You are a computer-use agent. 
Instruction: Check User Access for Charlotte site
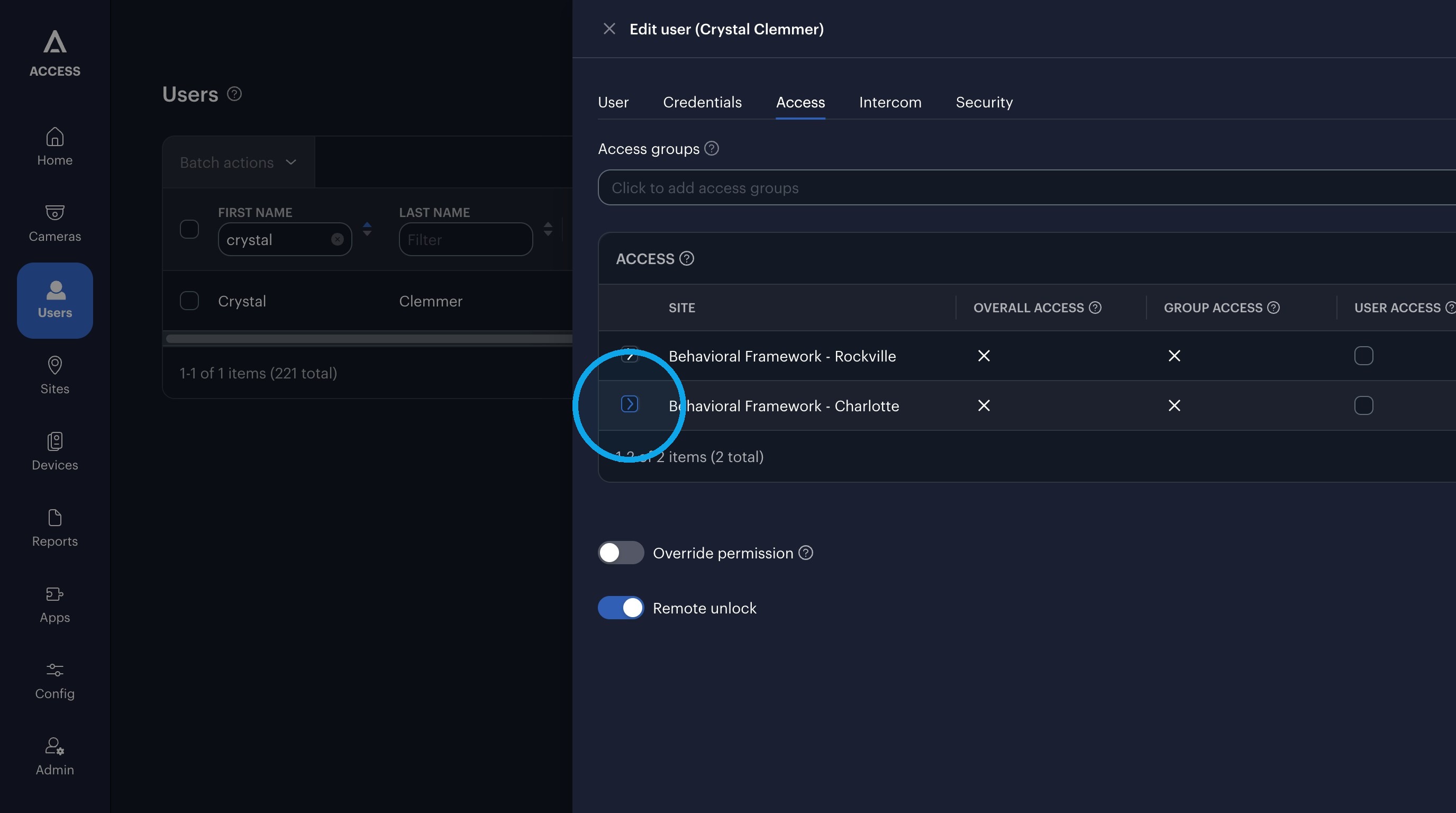1364,406
